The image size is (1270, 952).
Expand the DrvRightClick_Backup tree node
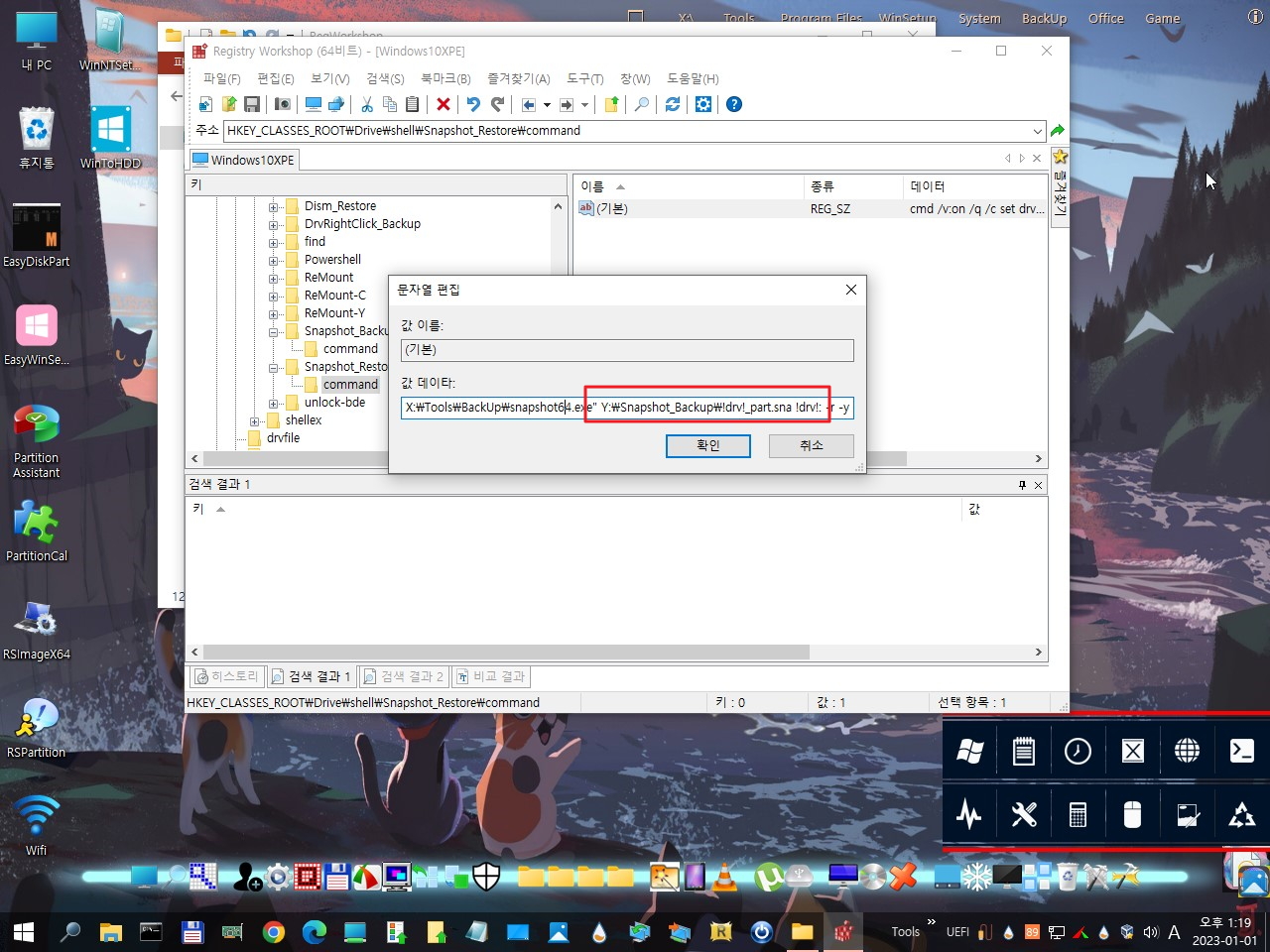click(x=273, y=224)
